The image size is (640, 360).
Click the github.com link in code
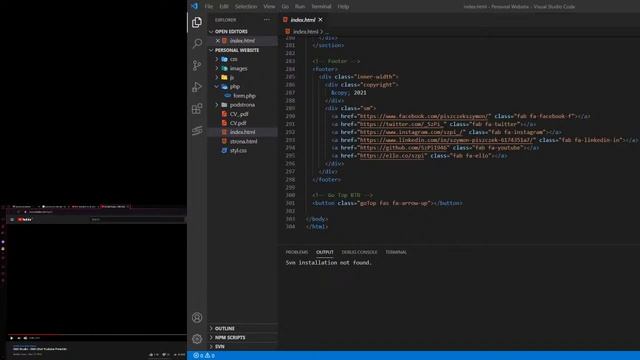(403, 148)
